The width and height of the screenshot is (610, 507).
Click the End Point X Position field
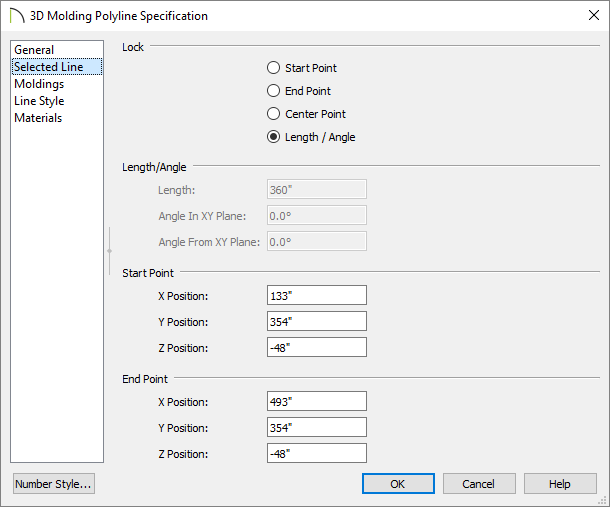(x=317, y=401)
